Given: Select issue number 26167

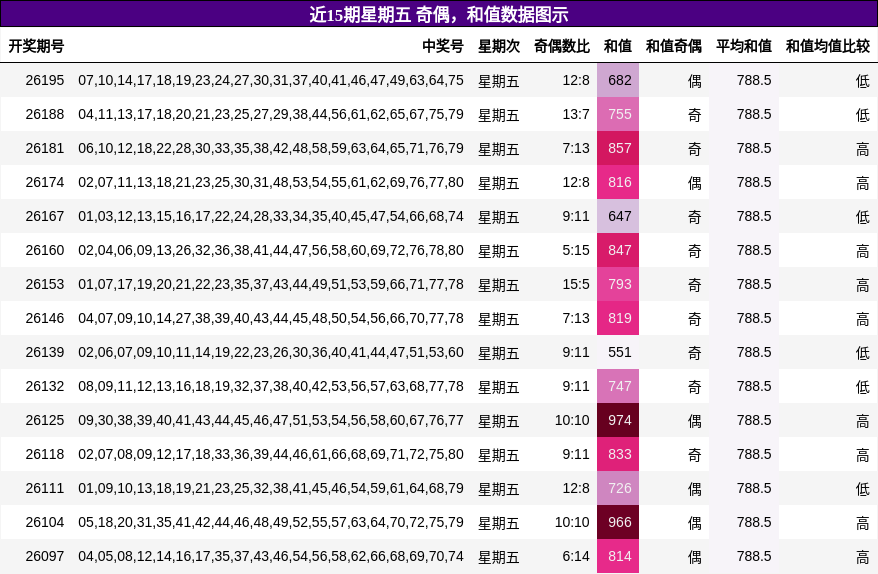Looking at the screenshot, I should [x=45, y=216].
